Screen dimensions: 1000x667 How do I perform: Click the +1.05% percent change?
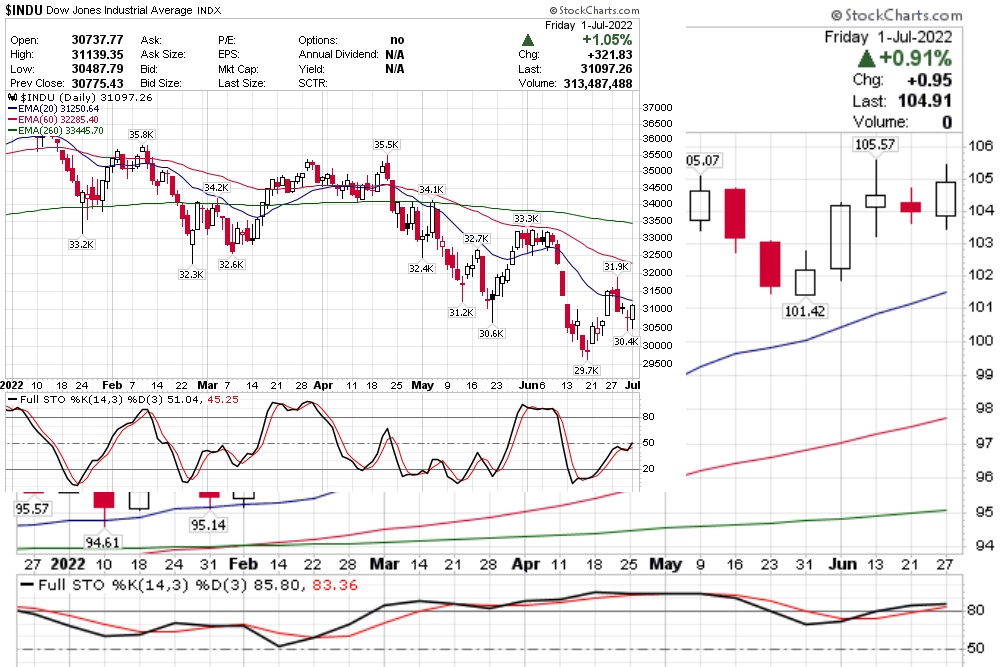[x=607, y=40]
